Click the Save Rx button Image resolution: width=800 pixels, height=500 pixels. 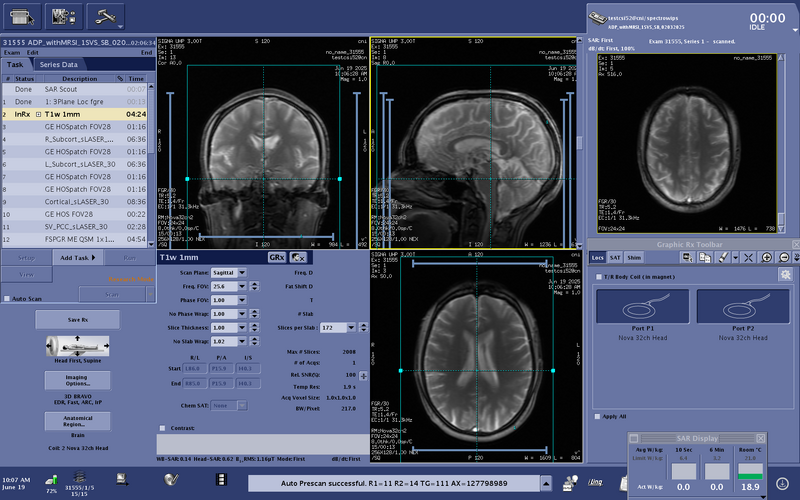[78, 320]
